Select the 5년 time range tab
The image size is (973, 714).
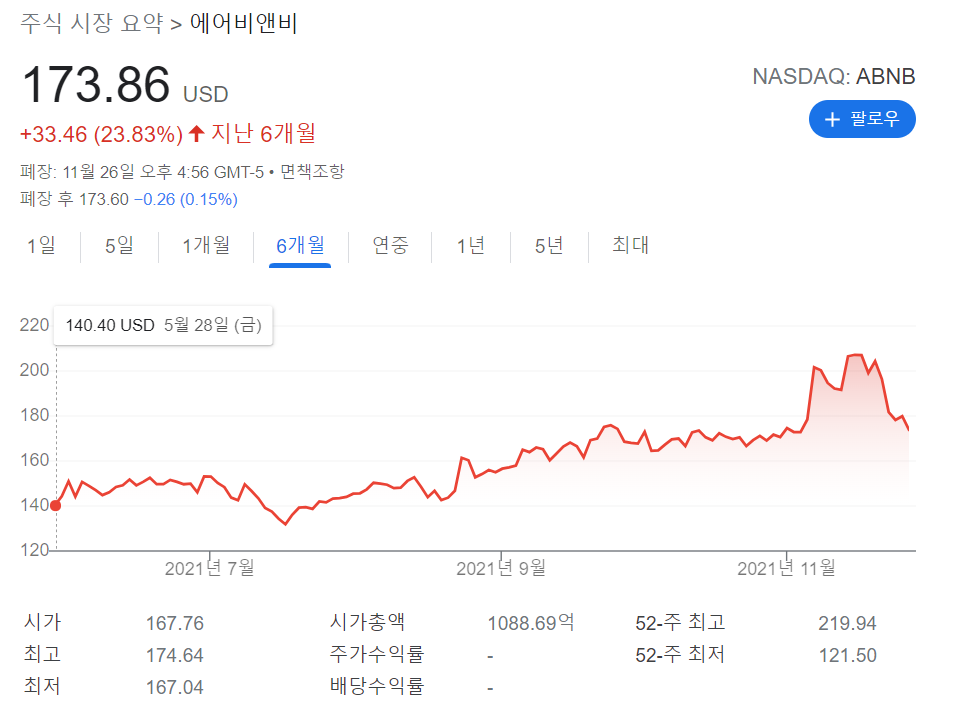click(x=549, y=246)
